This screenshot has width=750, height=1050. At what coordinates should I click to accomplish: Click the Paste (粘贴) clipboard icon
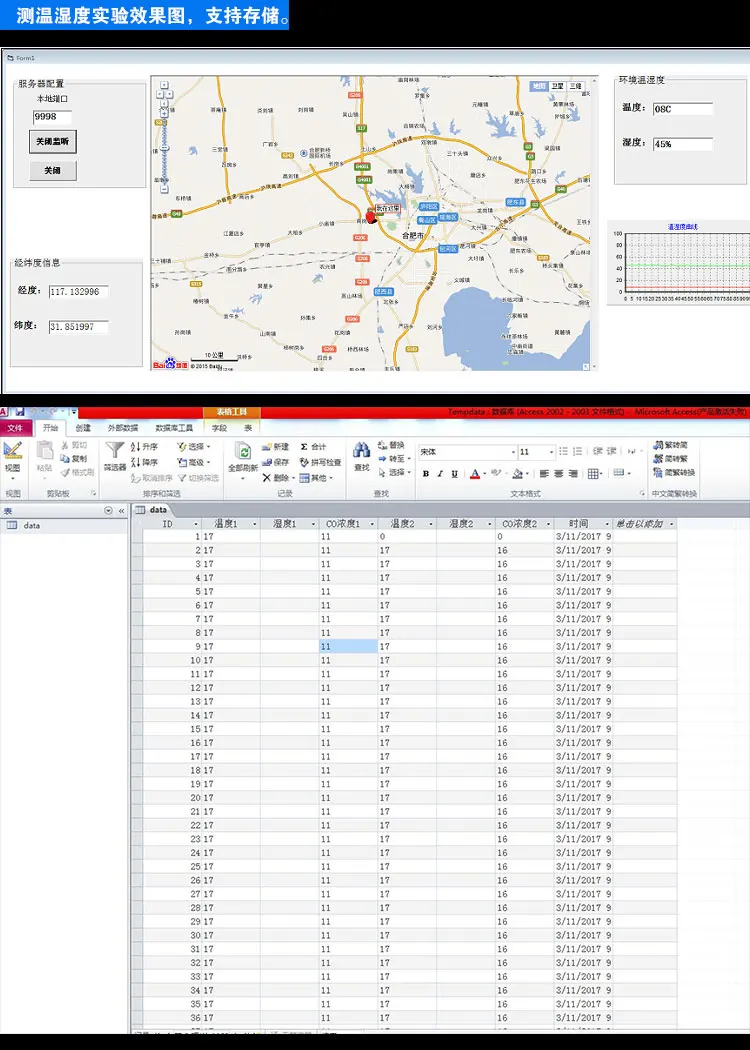click(x=44, y=451)
